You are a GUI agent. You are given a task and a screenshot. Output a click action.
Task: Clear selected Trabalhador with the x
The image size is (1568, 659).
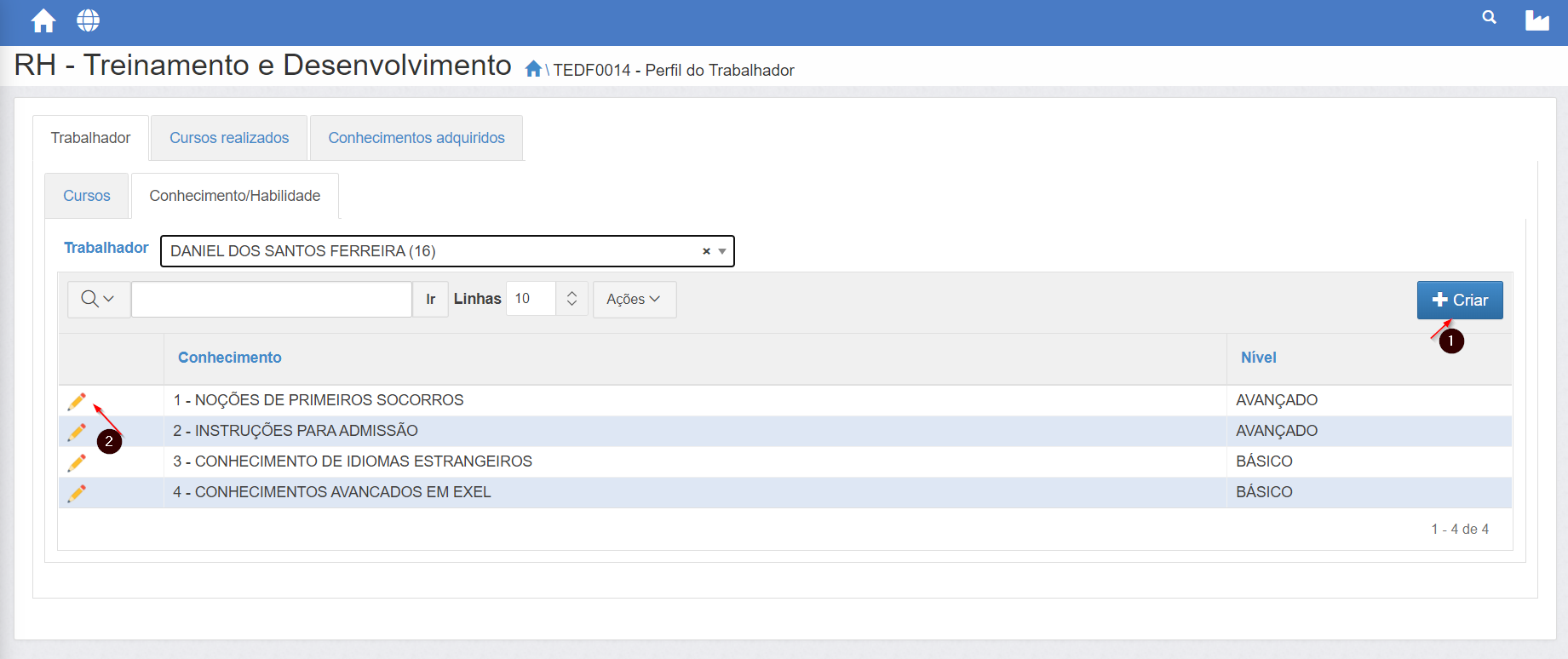[706, 251]
